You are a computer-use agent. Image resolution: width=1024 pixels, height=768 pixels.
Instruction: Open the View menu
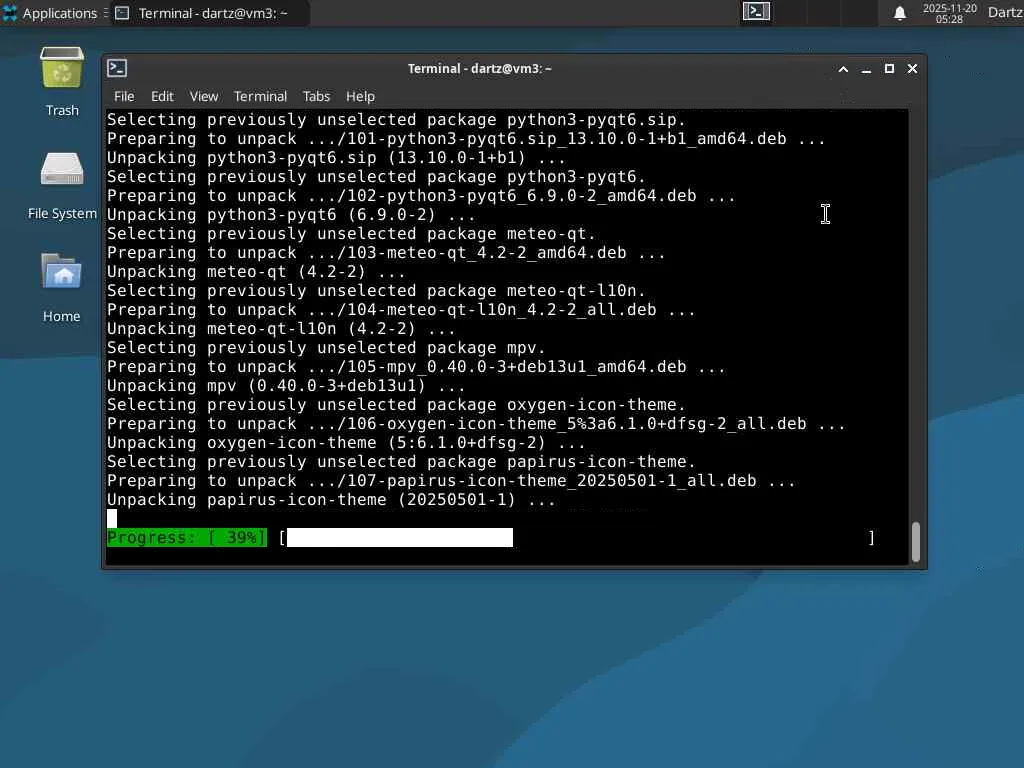pyautogui.click(x=204, y=97)
